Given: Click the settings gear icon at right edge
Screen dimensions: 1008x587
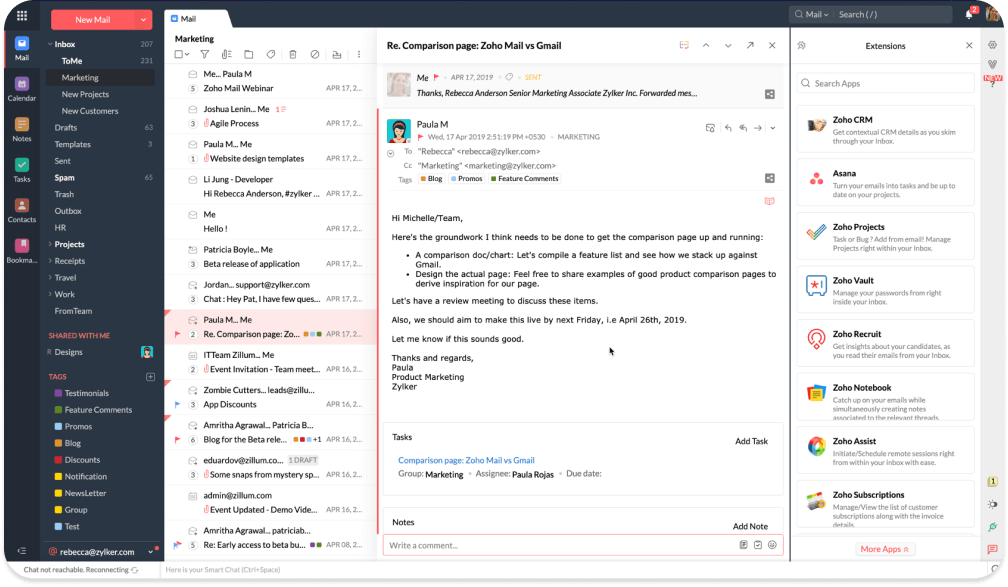Looking at the screenshot, I should pos(993,45).
